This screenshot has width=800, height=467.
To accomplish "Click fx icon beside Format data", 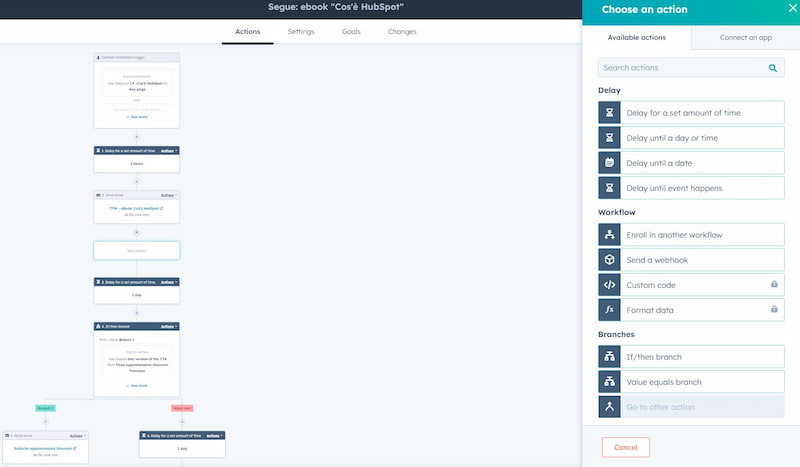I will click(609, 310).
